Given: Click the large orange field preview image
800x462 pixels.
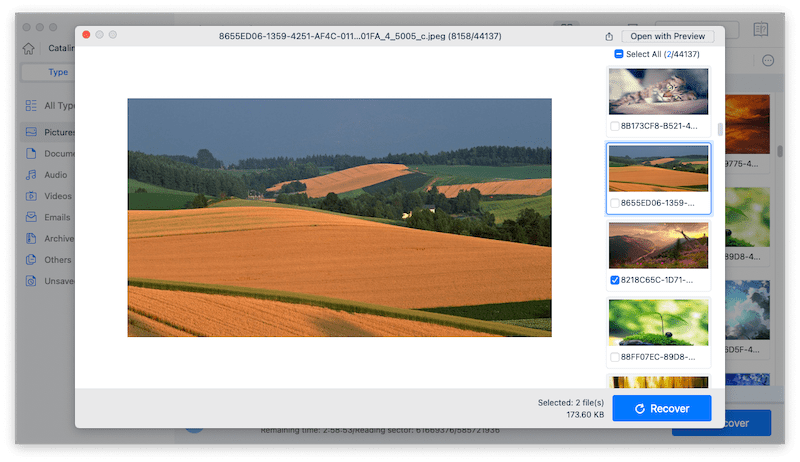Looking at the screenshot, I should point(339,218).
